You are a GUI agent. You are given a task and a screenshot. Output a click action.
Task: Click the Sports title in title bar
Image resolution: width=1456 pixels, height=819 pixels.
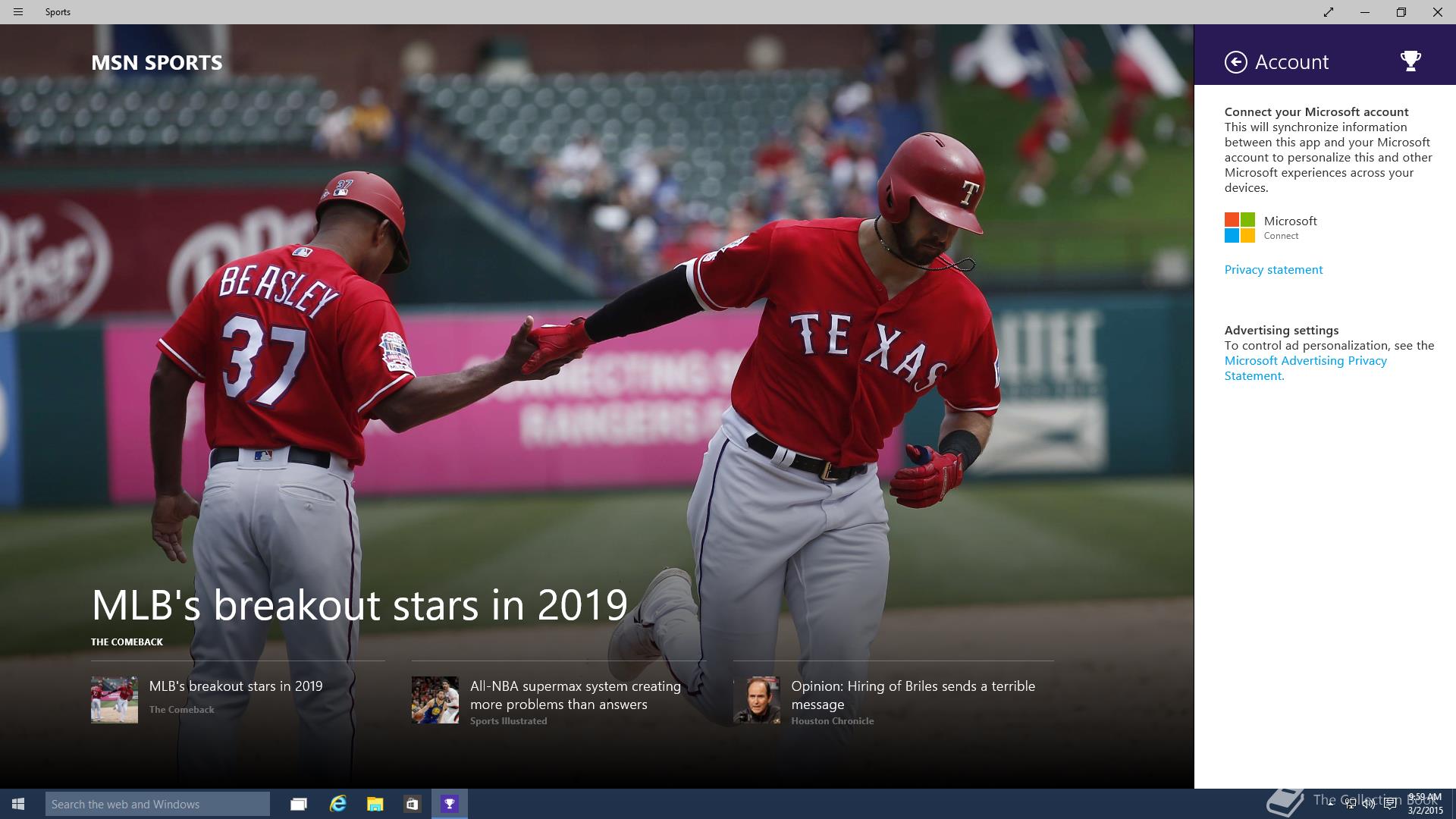[58, 12]
